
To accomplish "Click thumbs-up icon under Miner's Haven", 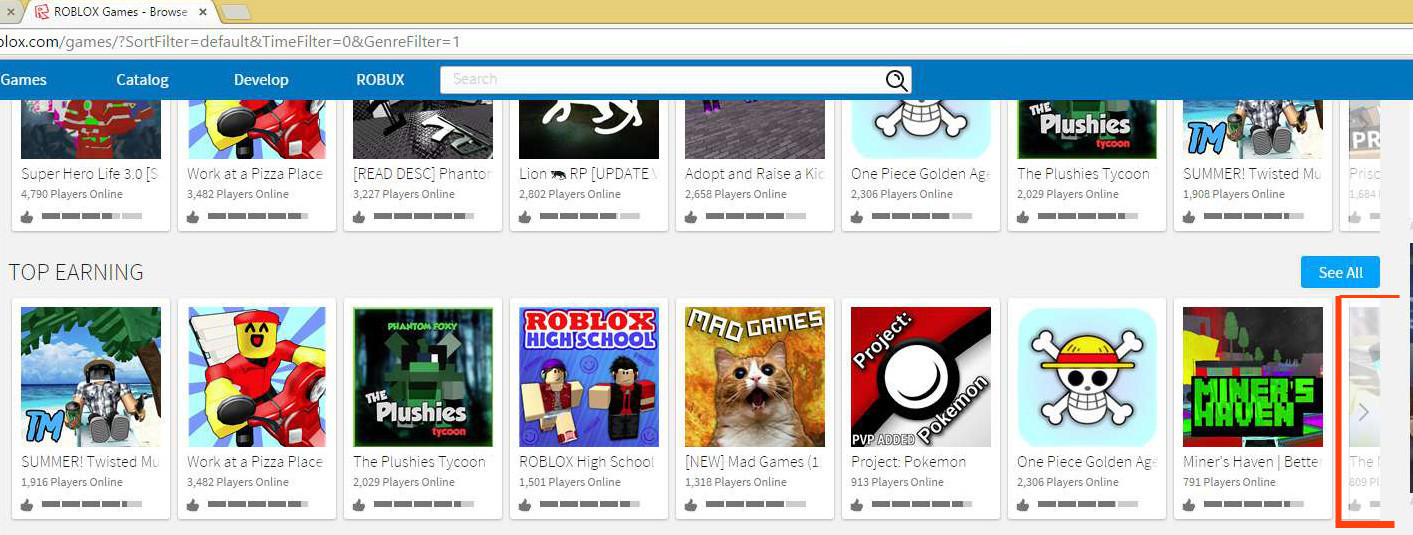I will pos(1189,505).
